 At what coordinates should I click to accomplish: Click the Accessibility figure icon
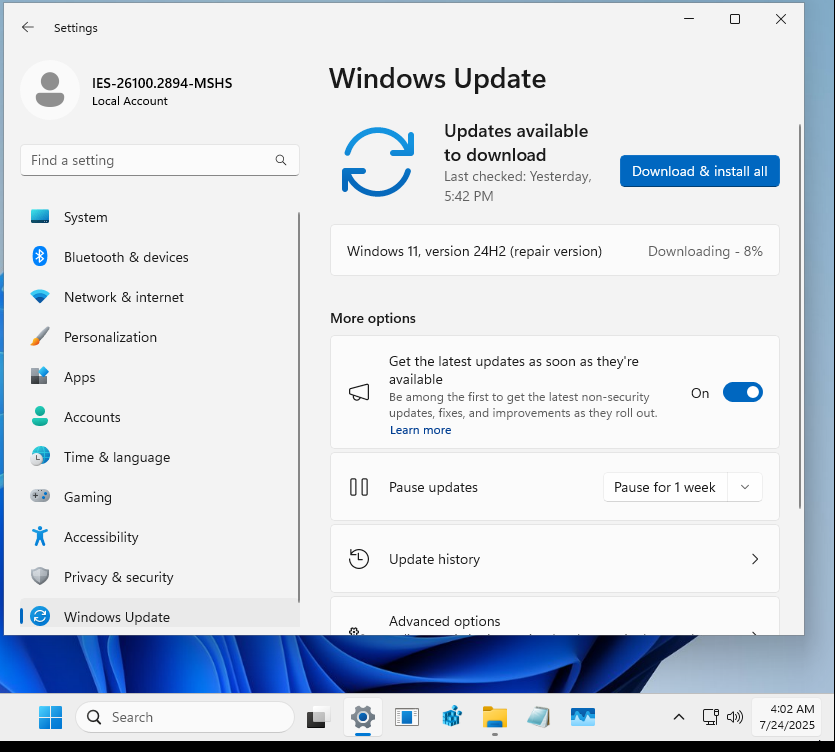click(x=40, y=536)
